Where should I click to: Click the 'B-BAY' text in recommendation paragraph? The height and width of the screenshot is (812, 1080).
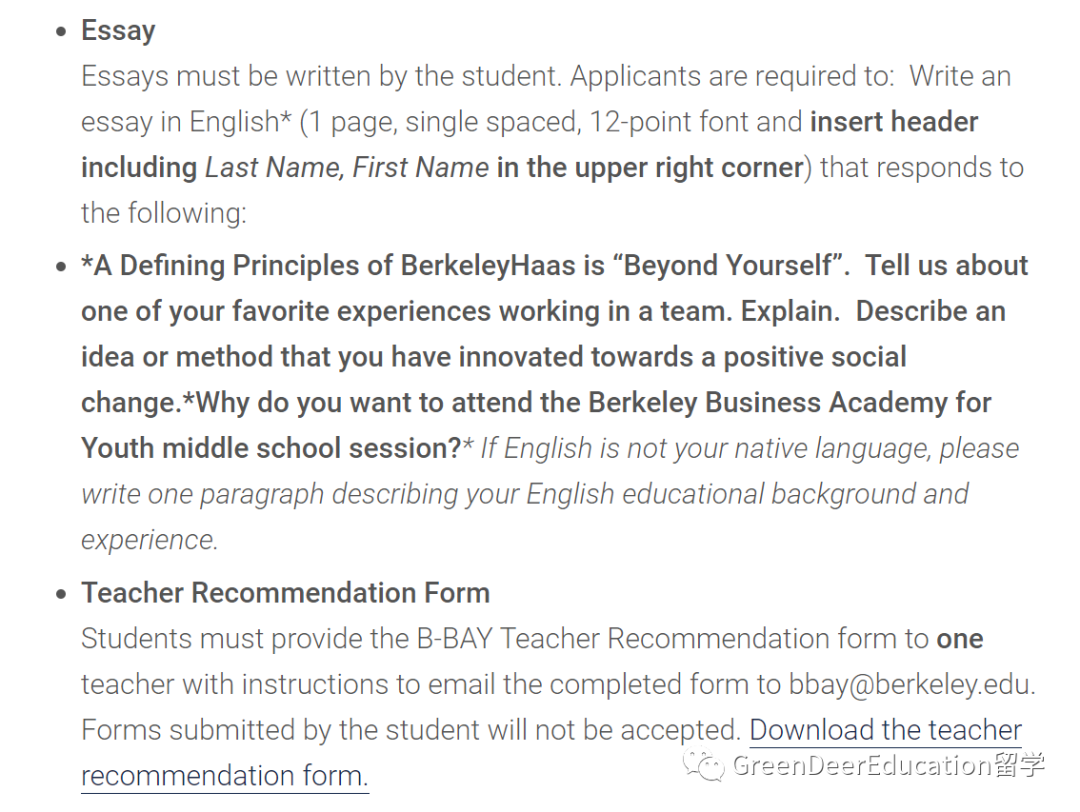(455, 638)
